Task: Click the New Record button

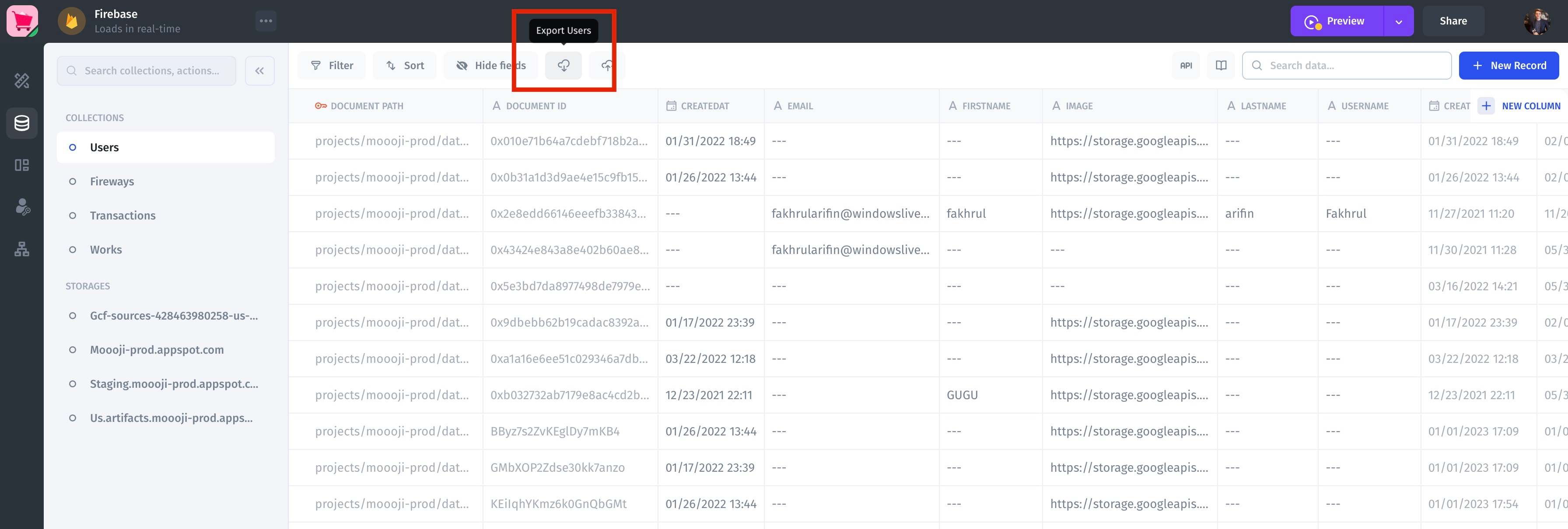Action: click(1509, 65)
